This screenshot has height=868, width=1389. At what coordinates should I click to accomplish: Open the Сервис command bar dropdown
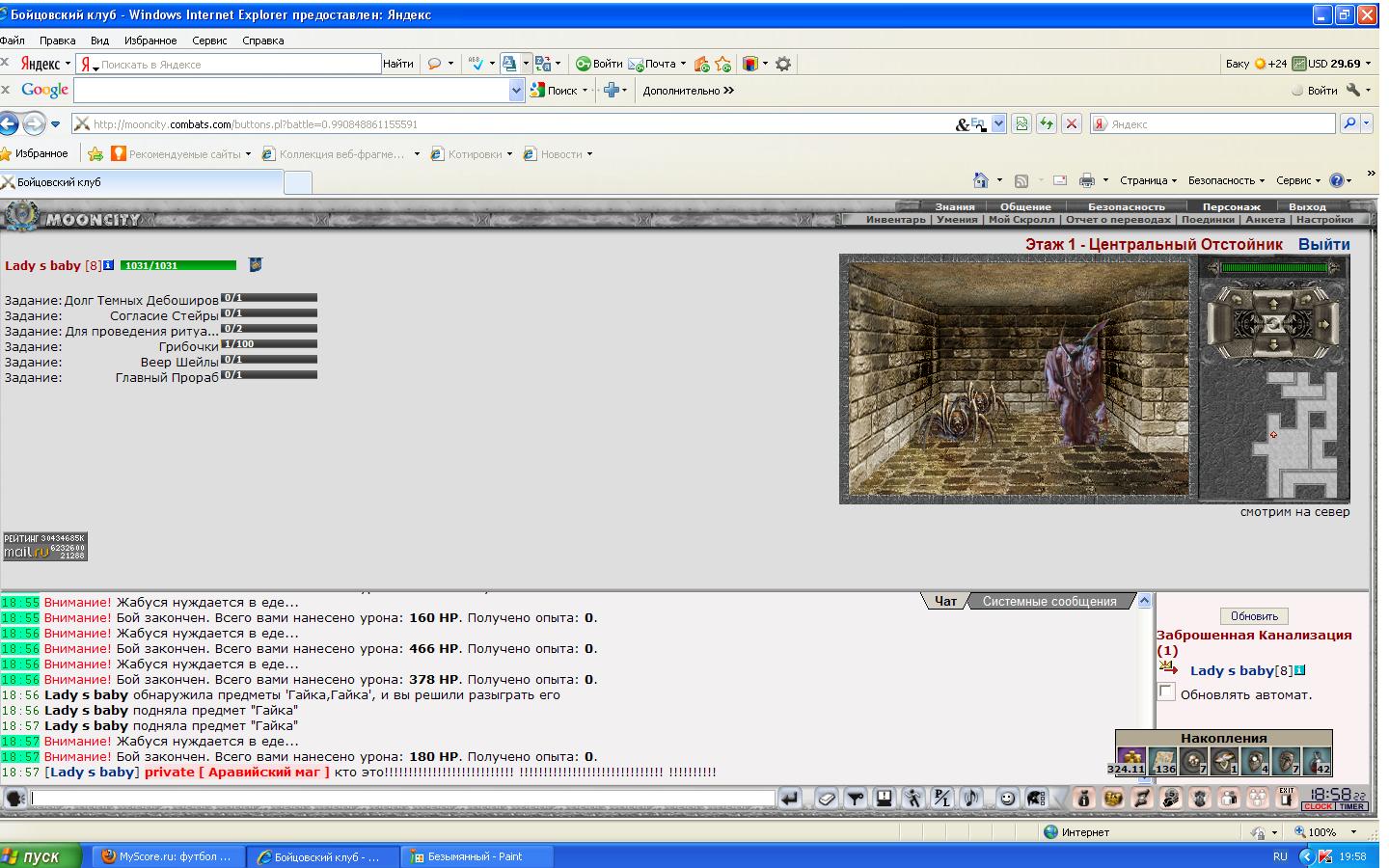1298,180
